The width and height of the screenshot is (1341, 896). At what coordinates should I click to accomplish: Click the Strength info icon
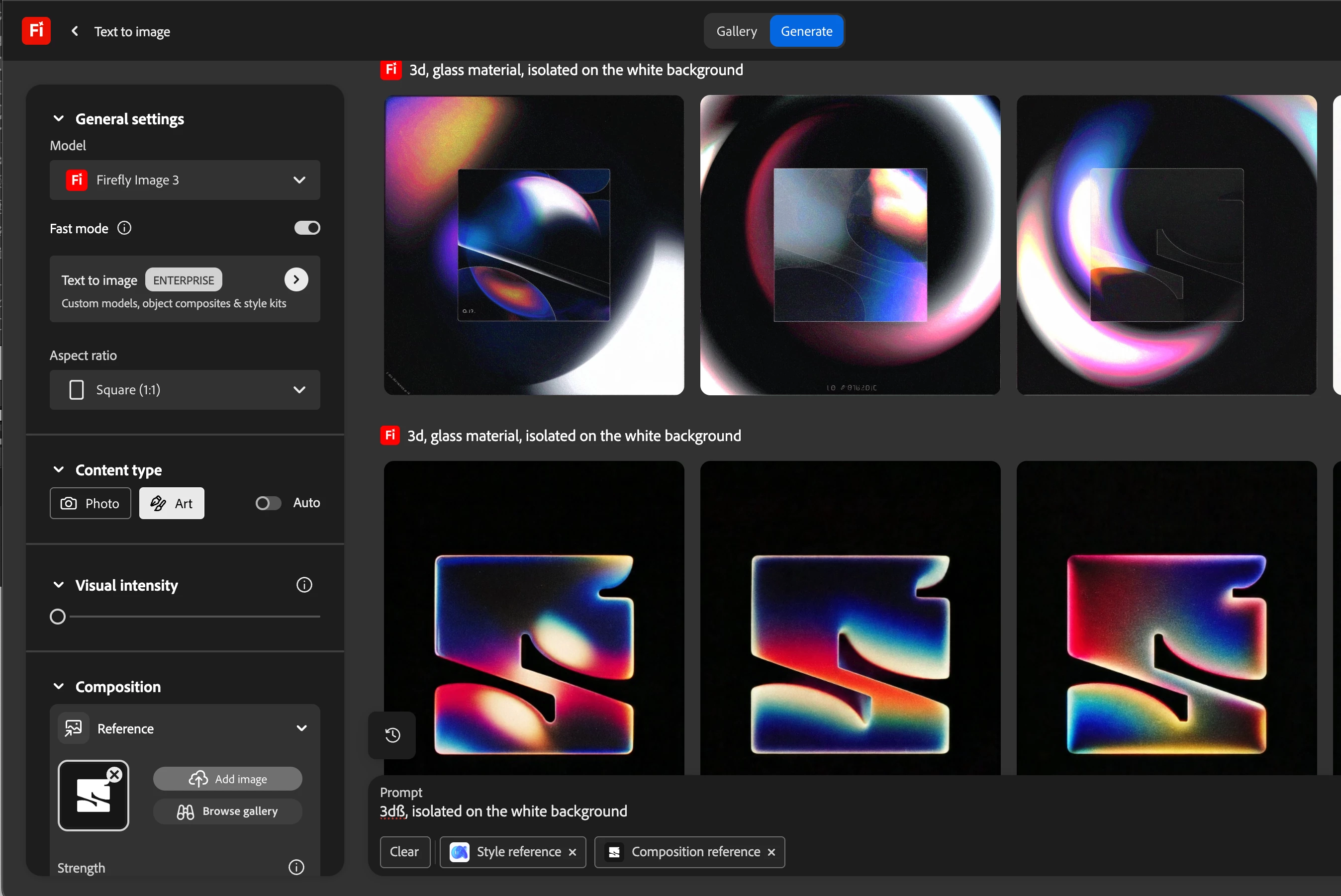pyautogui.click(x=296, y=867)
